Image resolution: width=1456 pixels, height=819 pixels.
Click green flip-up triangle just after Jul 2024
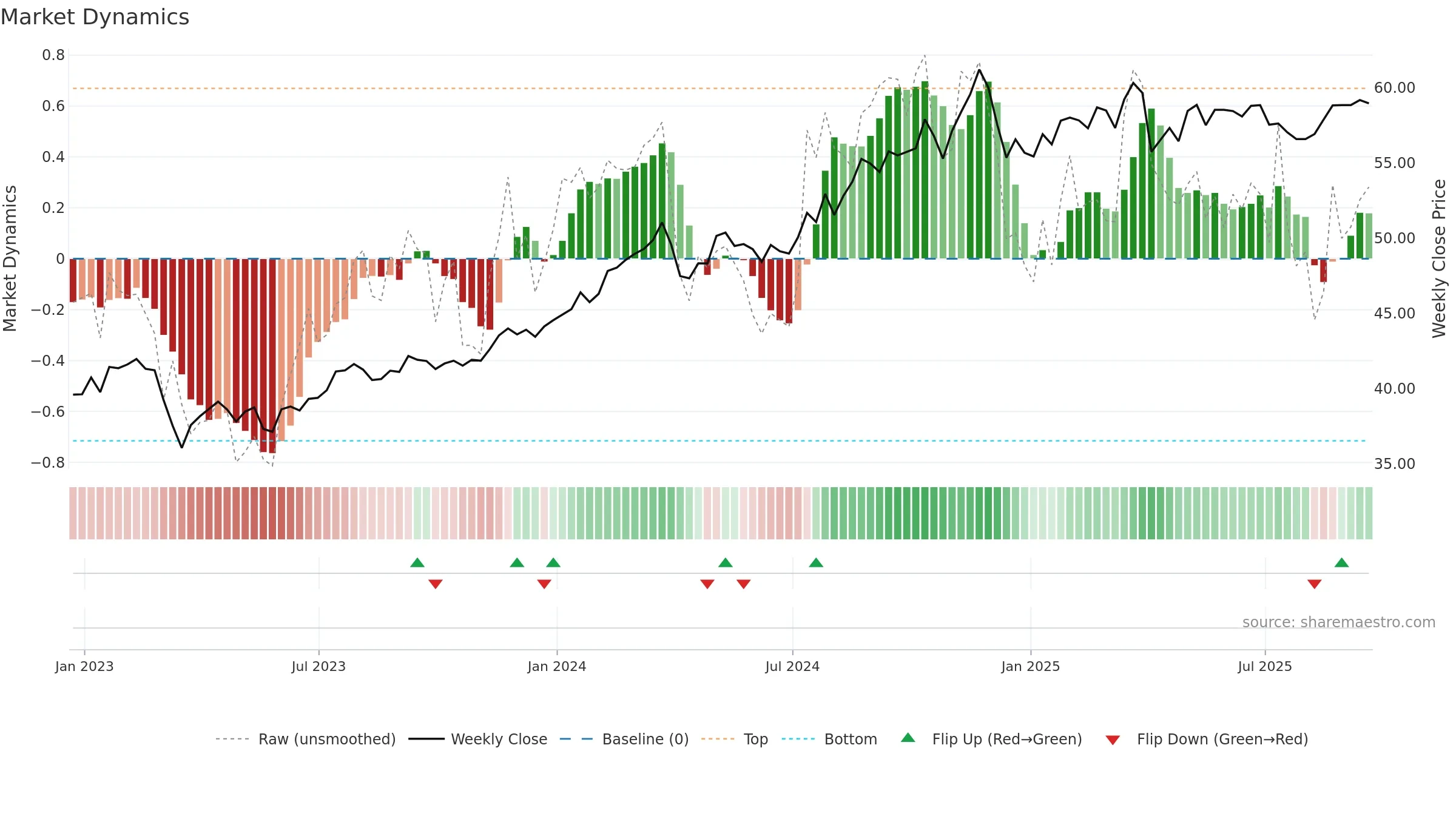click(816, 562)
